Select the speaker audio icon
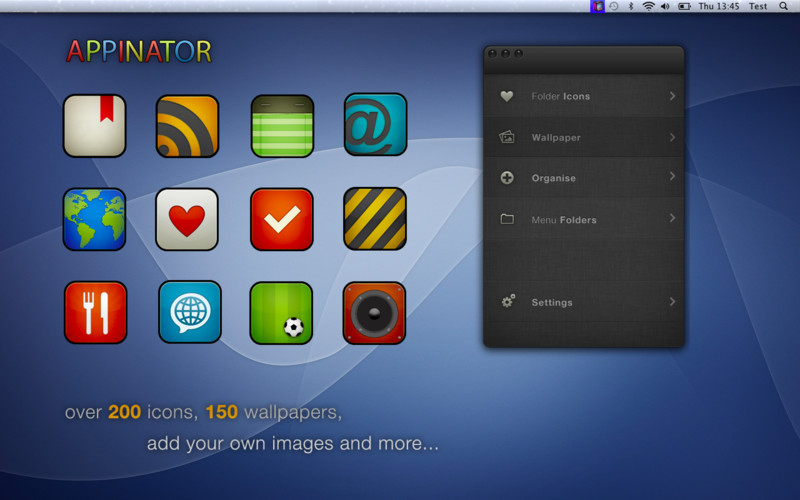The image size is (800, 500). pyautogui.click(x=374, y=313)
